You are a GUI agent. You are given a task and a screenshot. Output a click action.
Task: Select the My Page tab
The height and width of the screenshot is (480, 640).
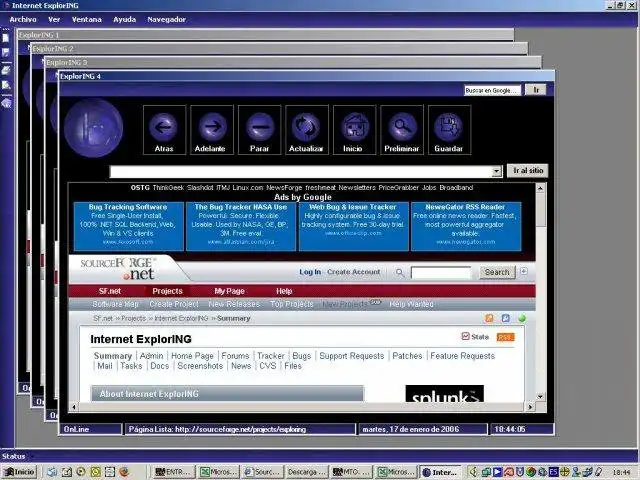[229, 291]
